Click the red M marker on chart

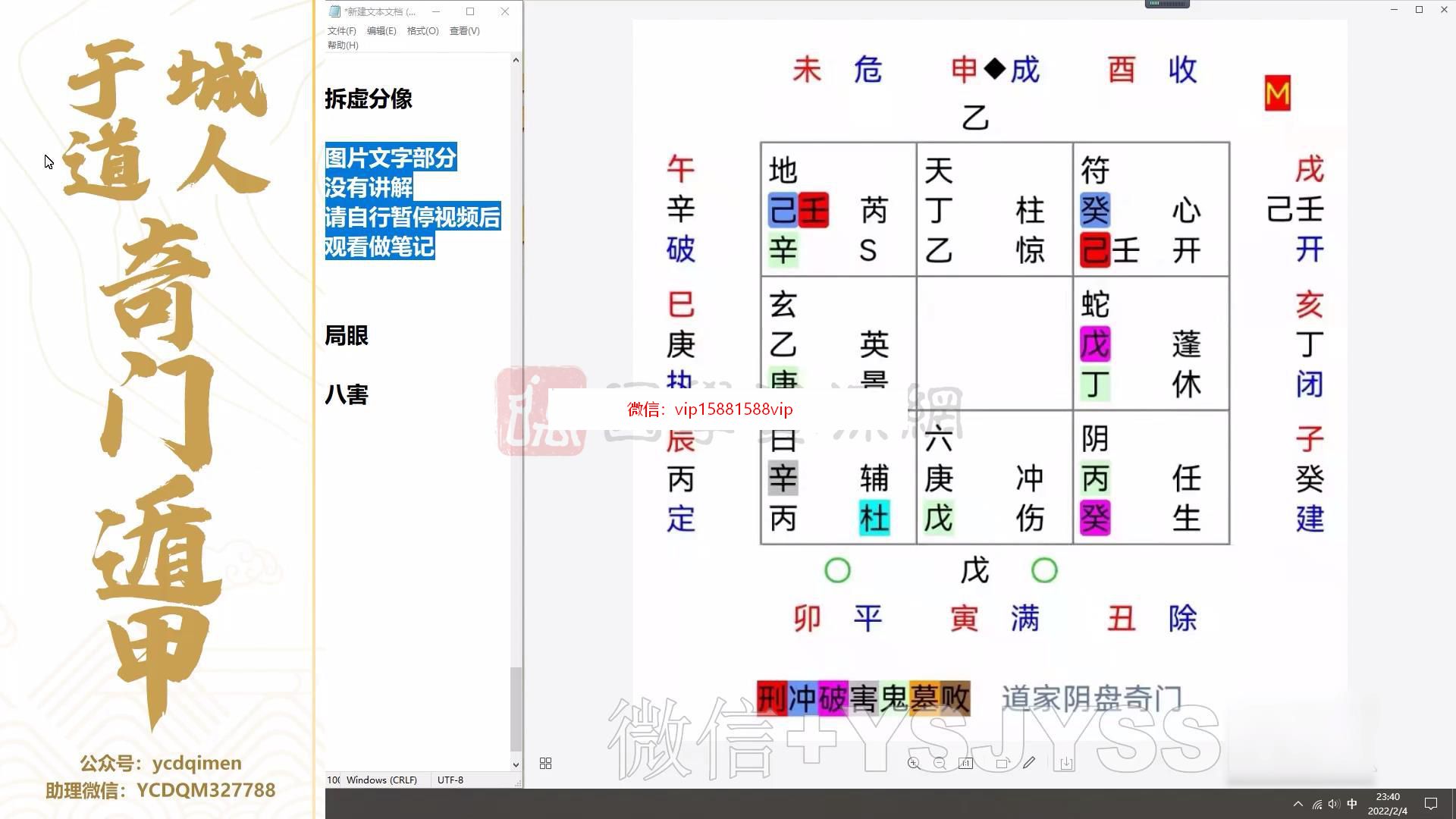(x=1278, y=93)
